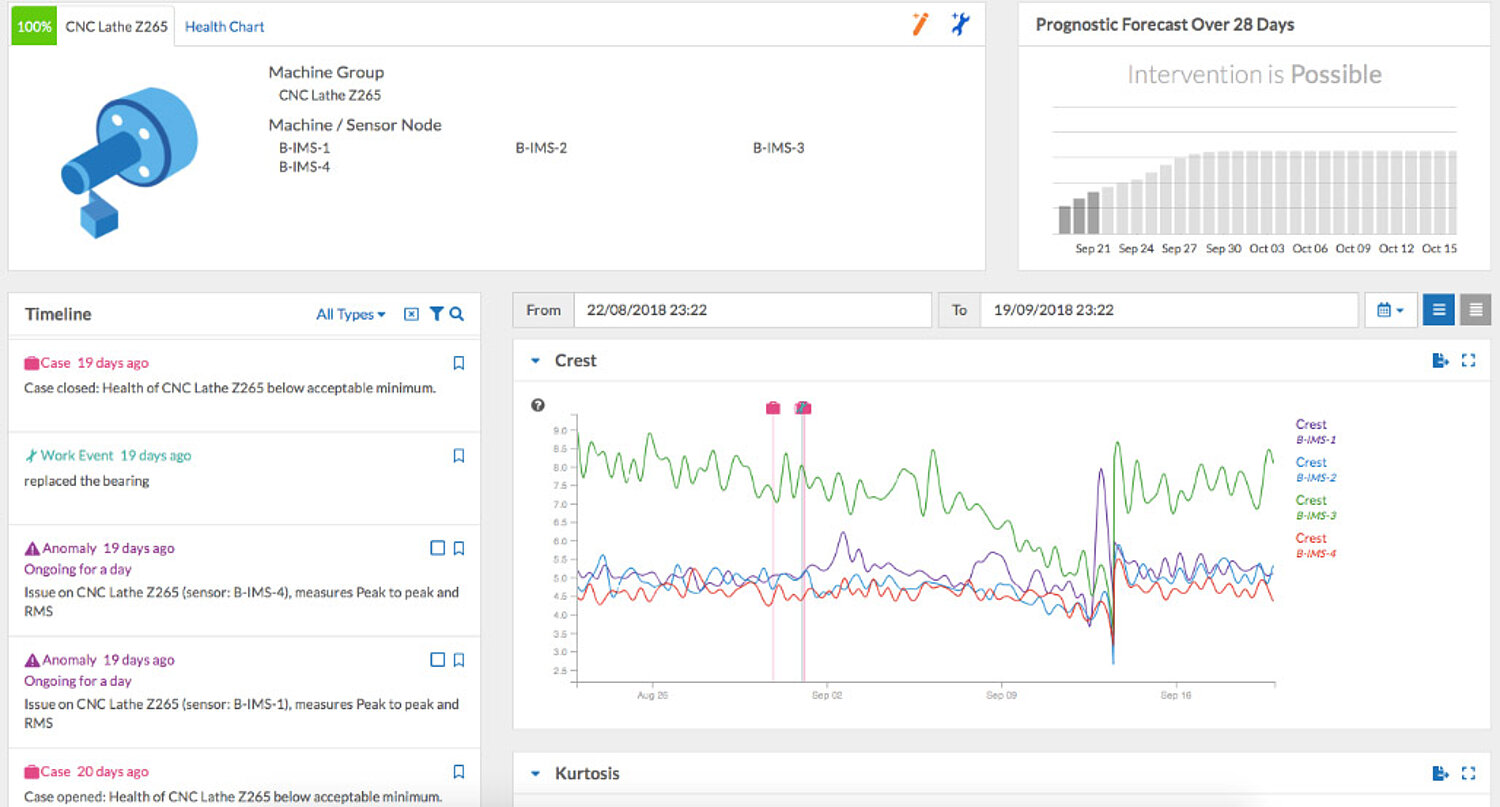Toggle the Crest B-IMS-1 purple series

click(x=1315, y=431)
